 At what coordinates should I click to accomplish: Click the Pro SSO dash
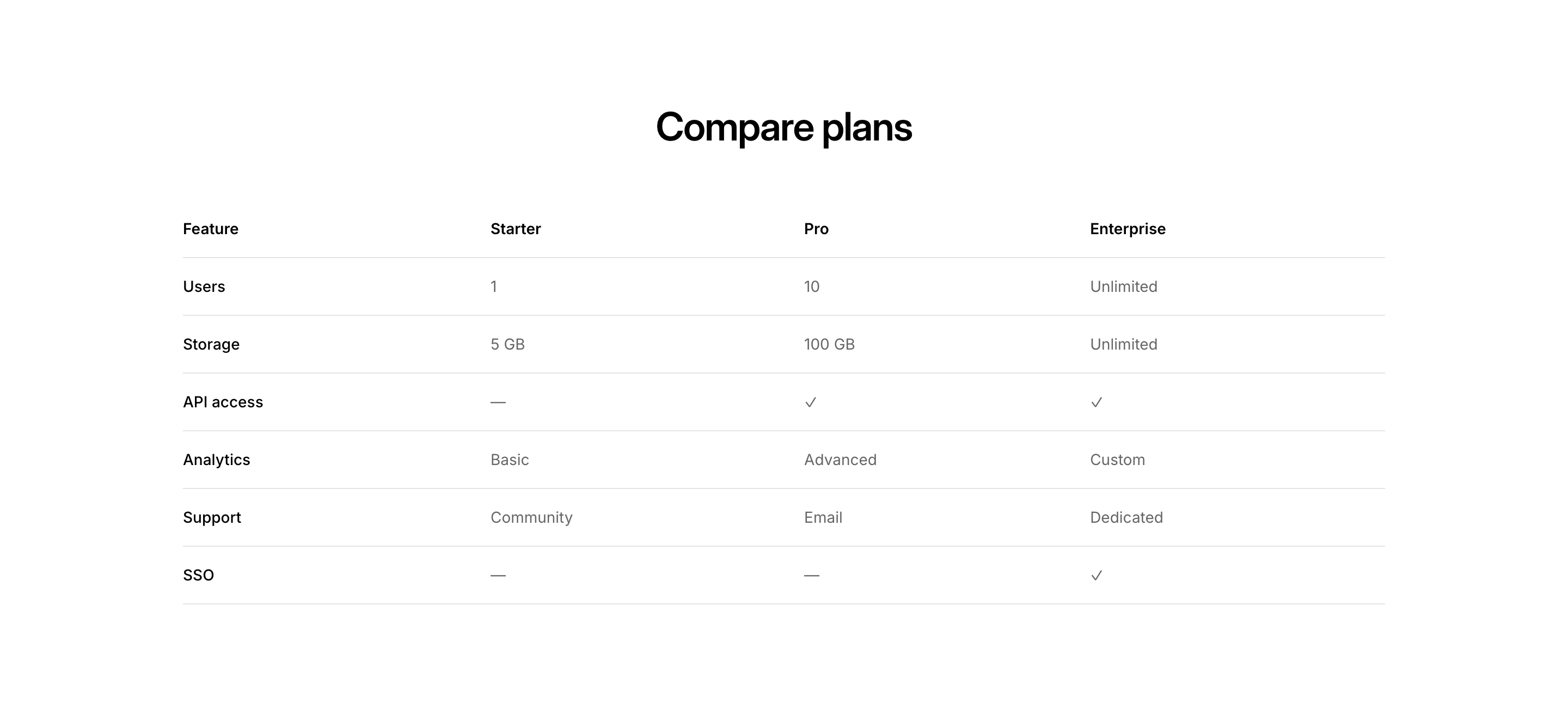point(811,576)
